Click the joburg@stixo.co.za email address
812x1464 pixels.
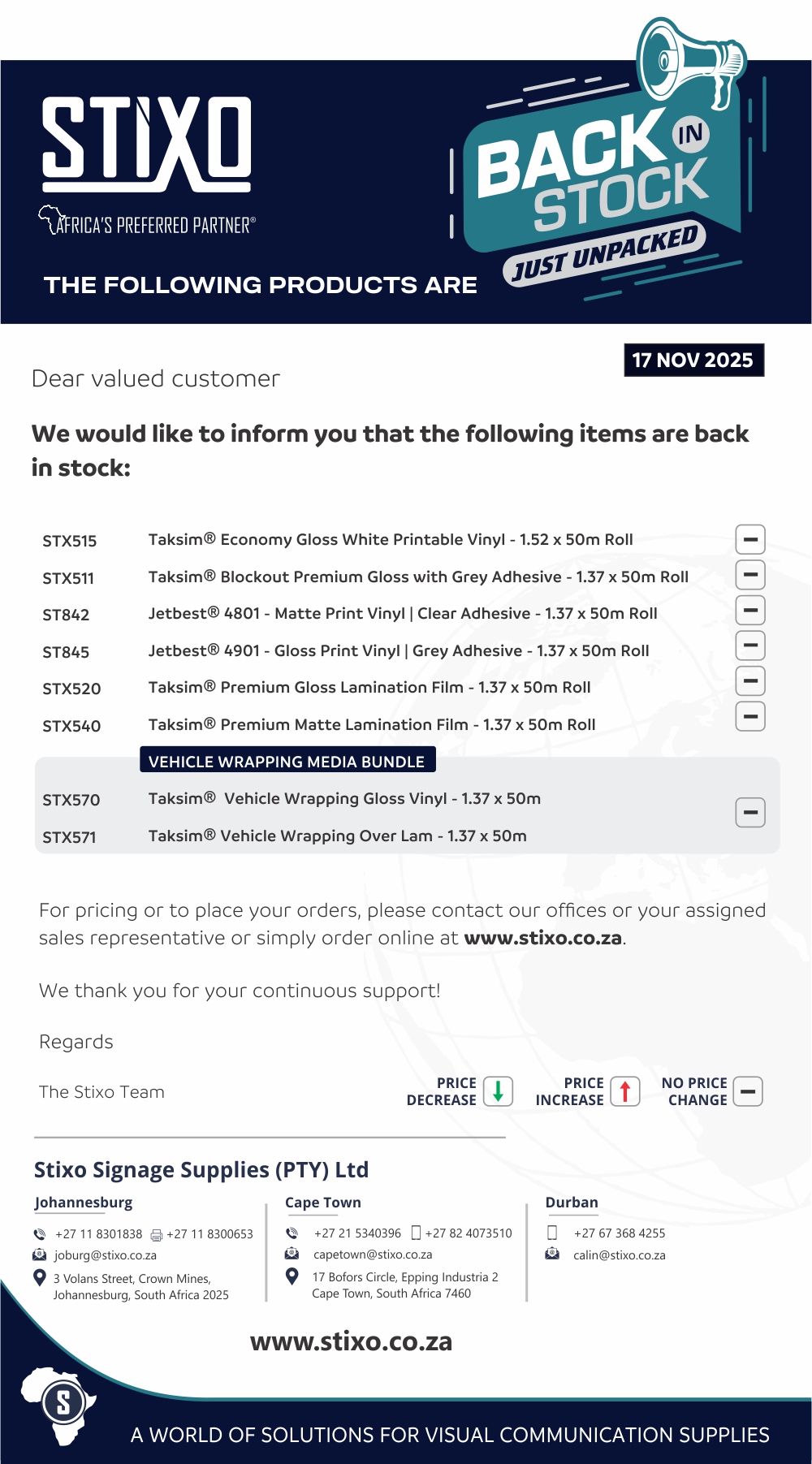click(106, 1255)
